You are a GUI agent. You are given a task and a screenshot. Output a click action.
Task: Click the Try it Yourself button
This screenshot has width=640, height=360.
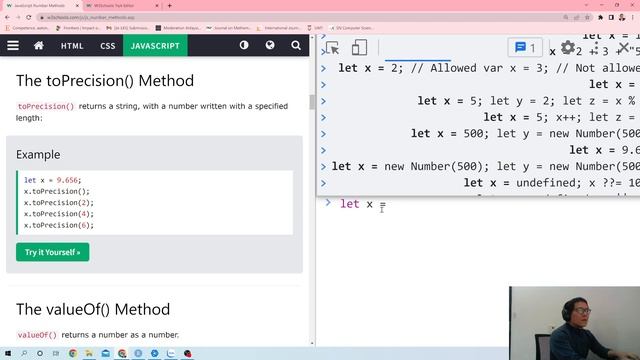click(53, 252)
